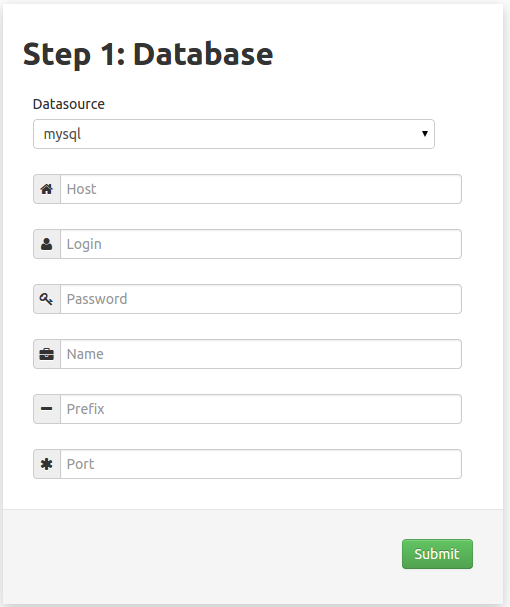This screenshot has height=607, width=510.
Task: Click the home icon beside Host
Action: pyautogui.click(x=47, y=189)
